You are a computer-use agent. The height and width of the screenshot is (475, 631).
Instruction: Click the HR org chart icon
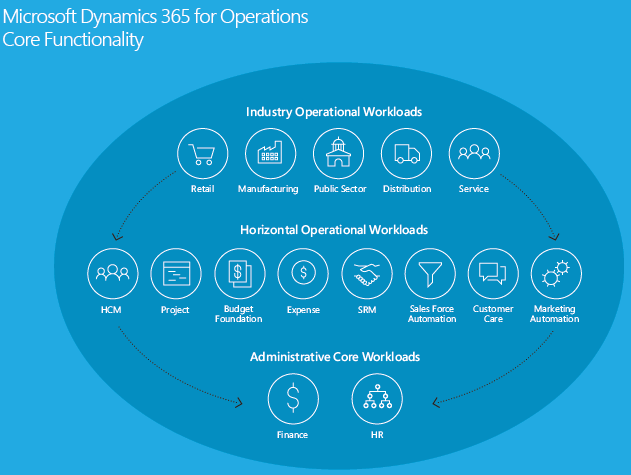(x=377, y=399)
